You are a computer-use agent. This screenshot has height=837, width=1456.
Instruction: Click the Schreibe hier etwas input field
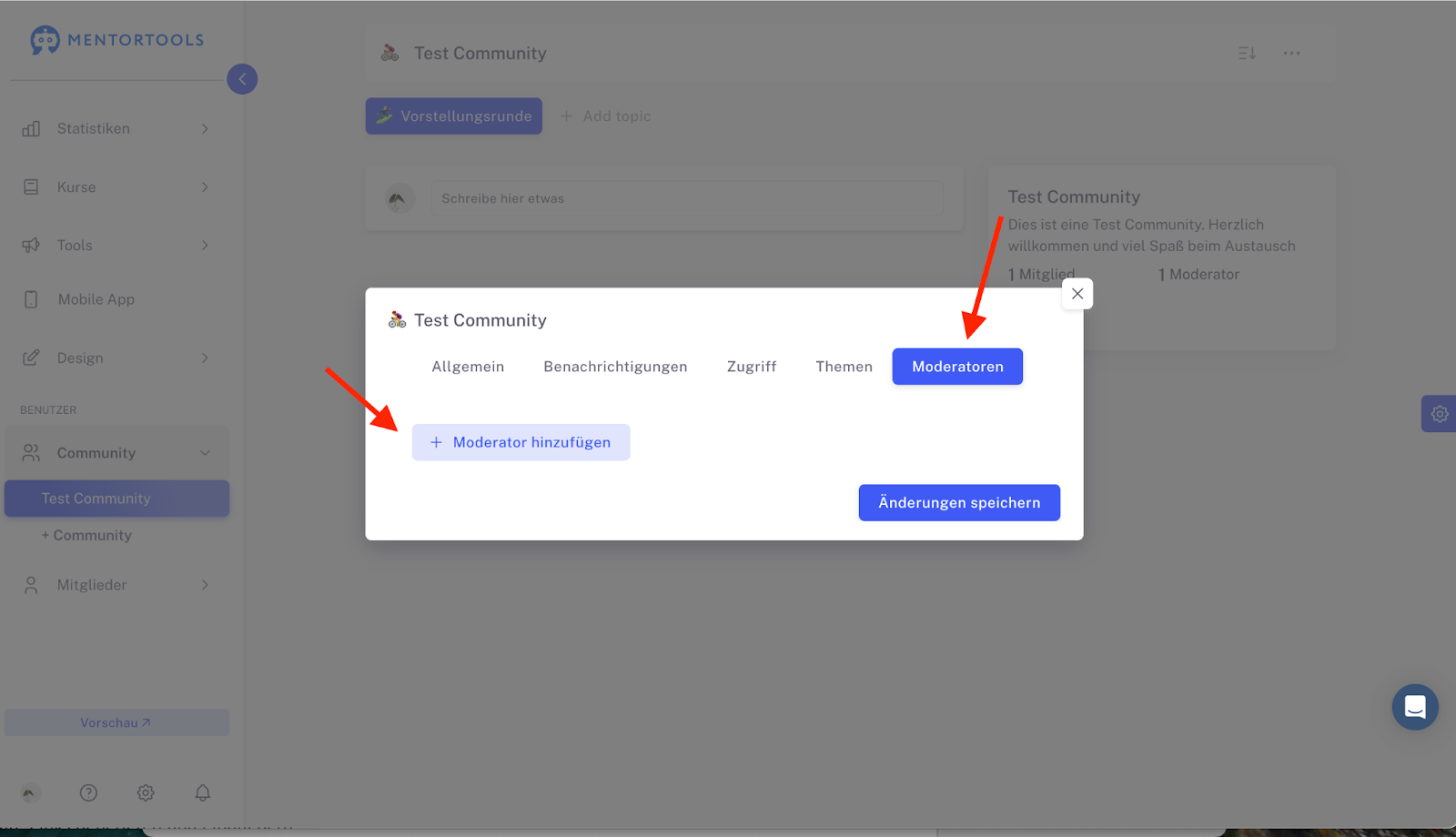coord(687,198)
